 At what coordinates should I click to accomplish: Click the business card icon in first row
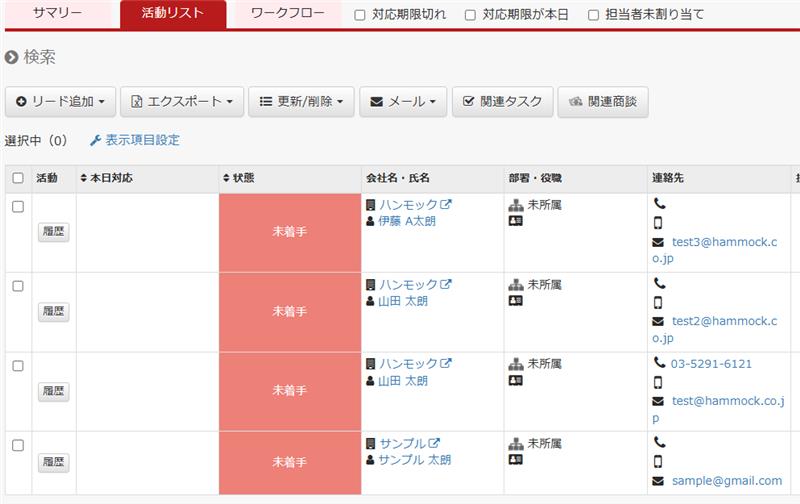tap(516, 220)
